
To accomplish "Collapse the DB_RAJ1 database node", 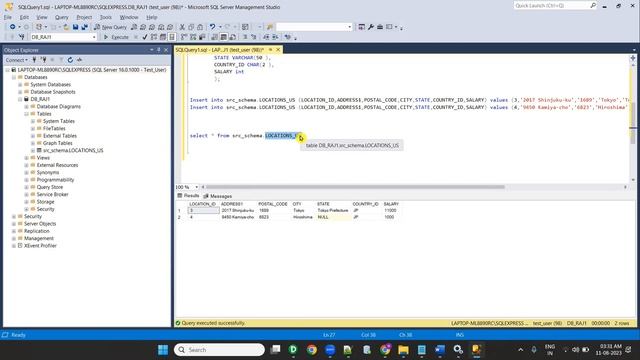I will (20, 99).
